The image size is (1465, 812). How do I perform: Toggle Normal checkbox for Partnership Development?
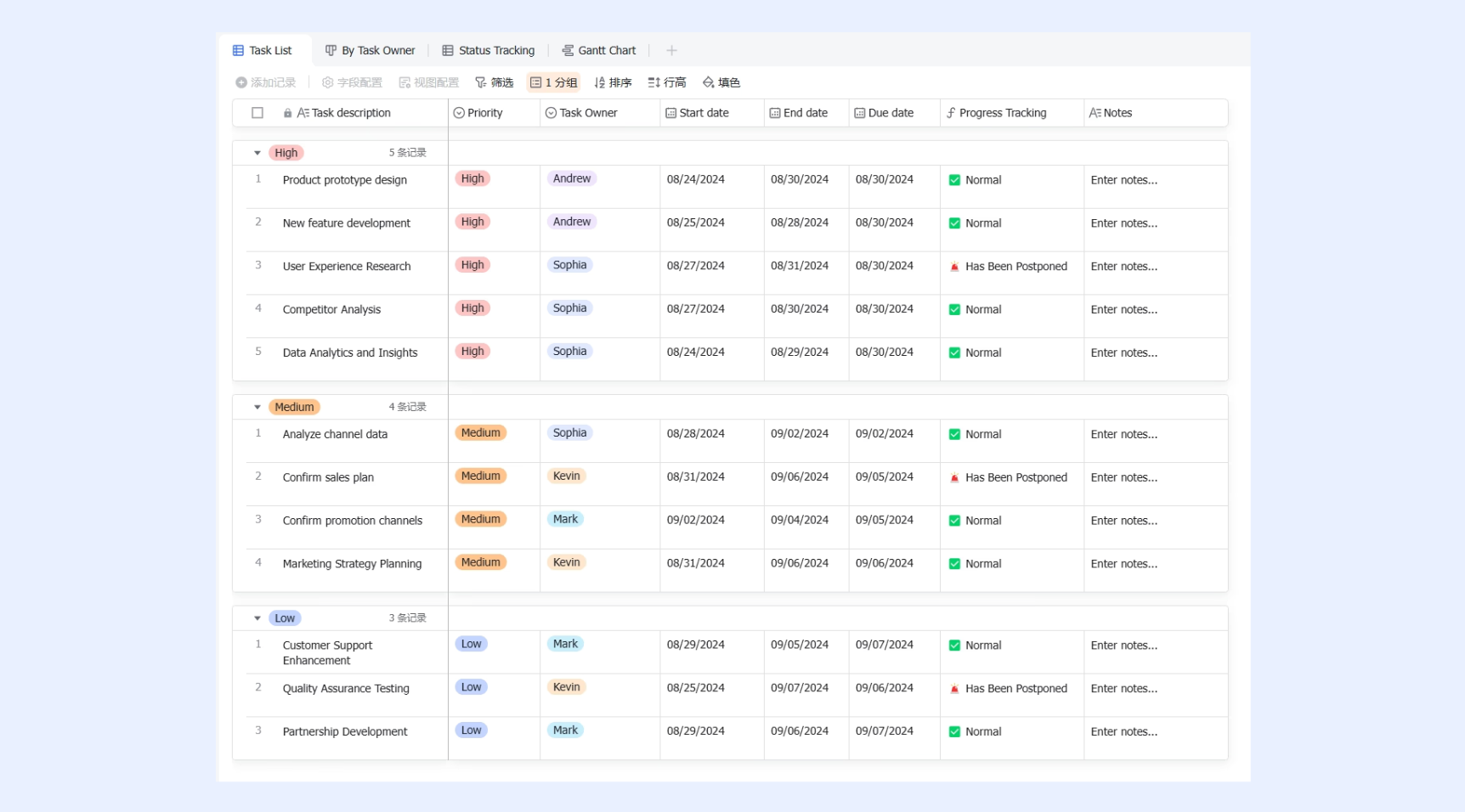[954, 731]
